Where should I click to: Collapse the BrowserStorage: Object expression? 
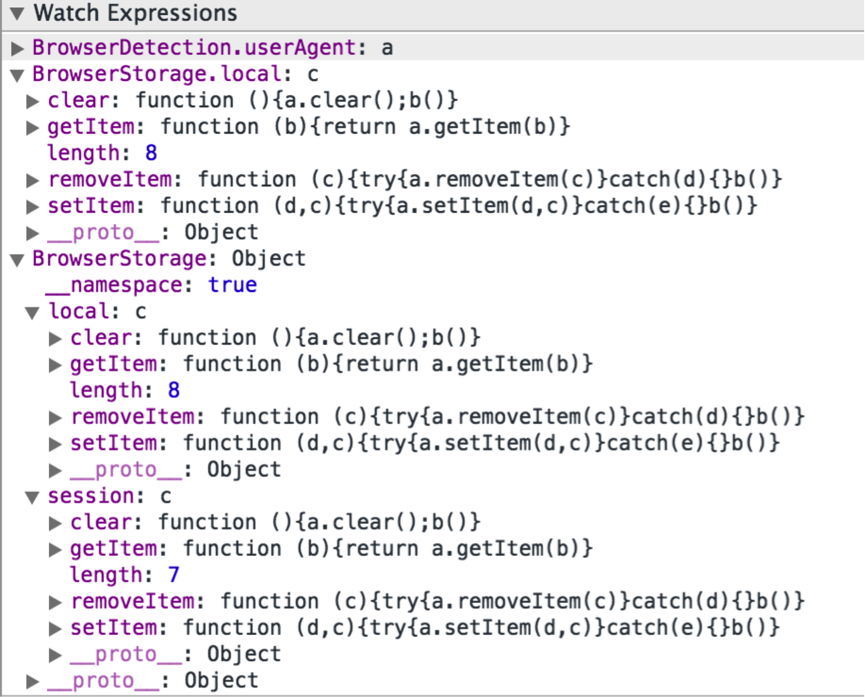coord(17,259)
